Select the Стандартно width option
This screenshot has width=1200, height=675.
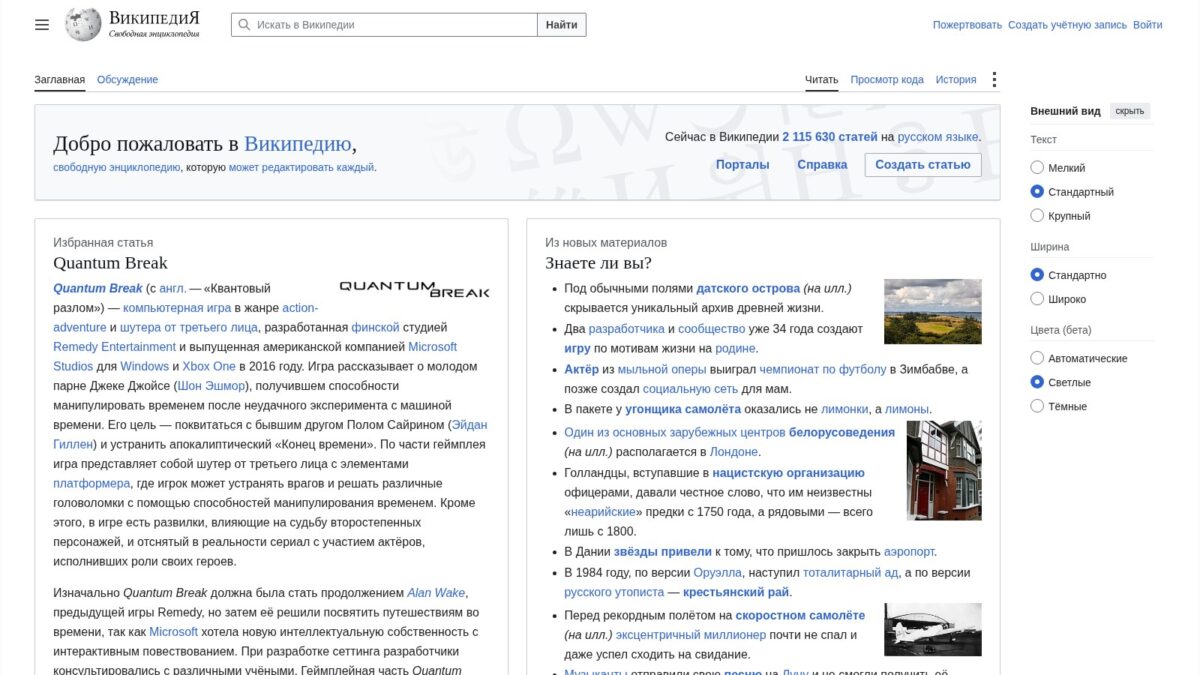coord(1037,275)
